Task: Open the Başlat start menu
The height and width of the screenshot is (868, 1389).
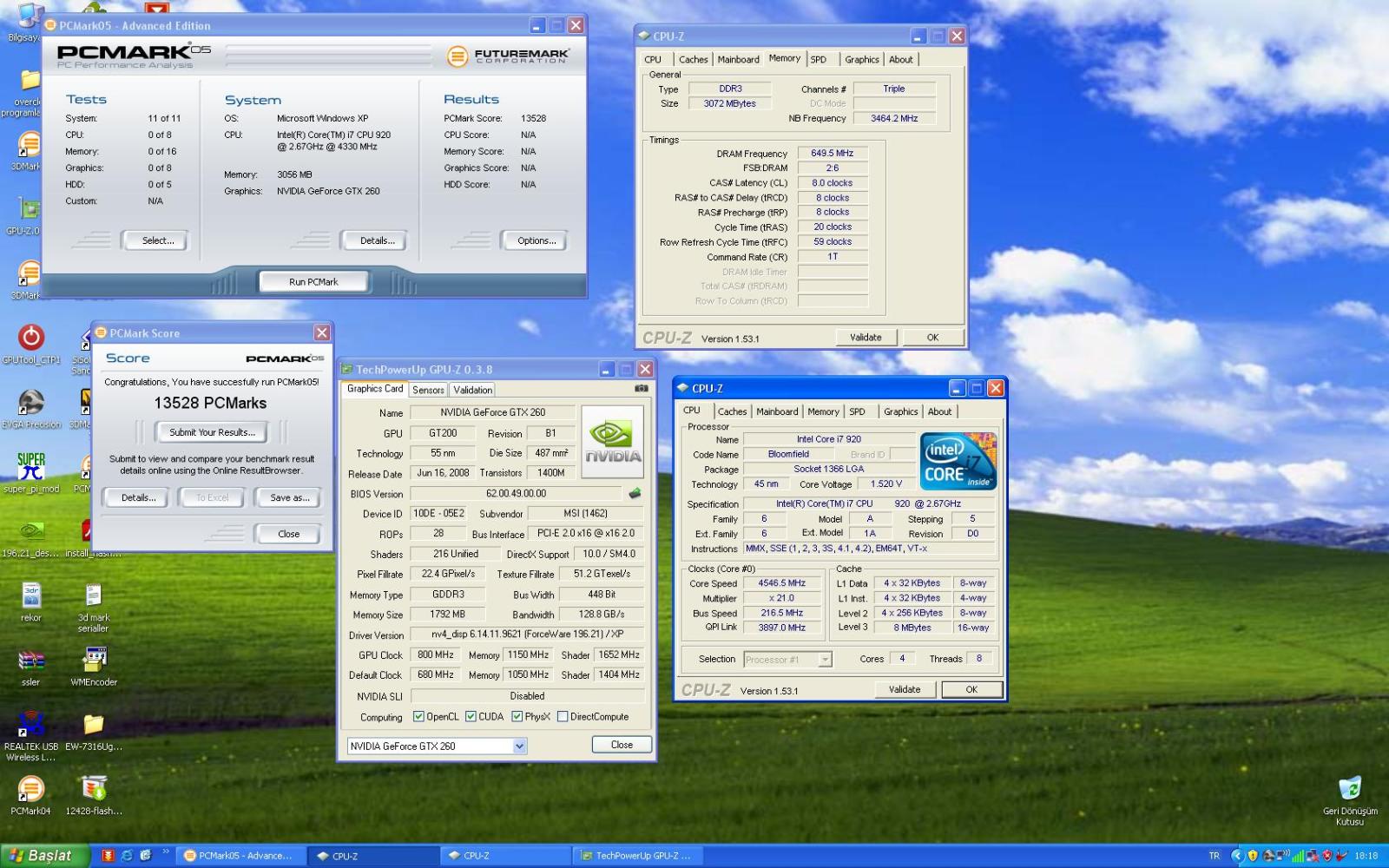Action: point(43,856)
